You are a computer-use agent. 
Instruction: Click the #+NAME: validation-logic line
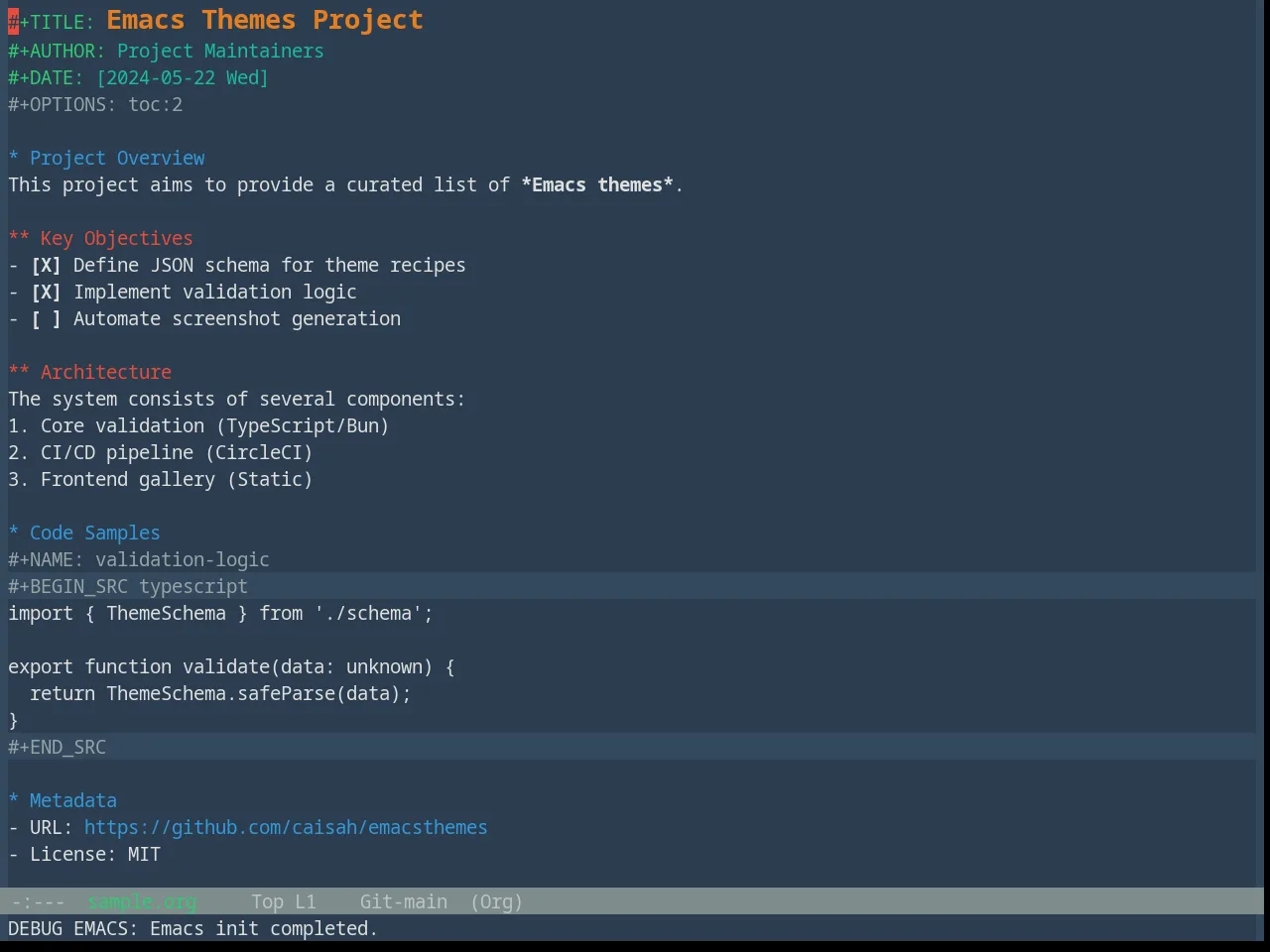(139, 560)
